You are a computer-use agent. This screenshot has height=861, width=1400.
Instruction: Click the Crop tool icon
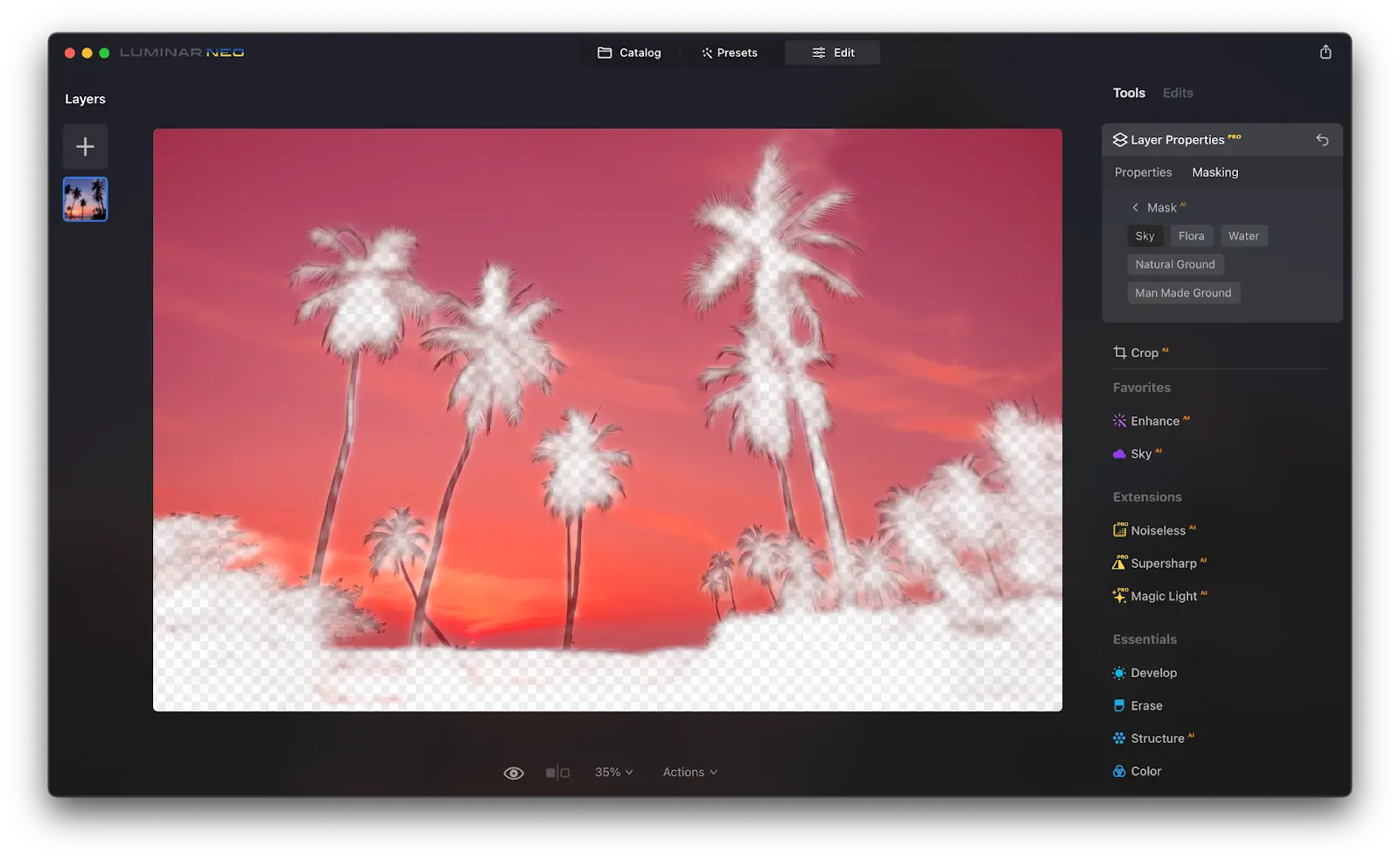pos(1120,353)
